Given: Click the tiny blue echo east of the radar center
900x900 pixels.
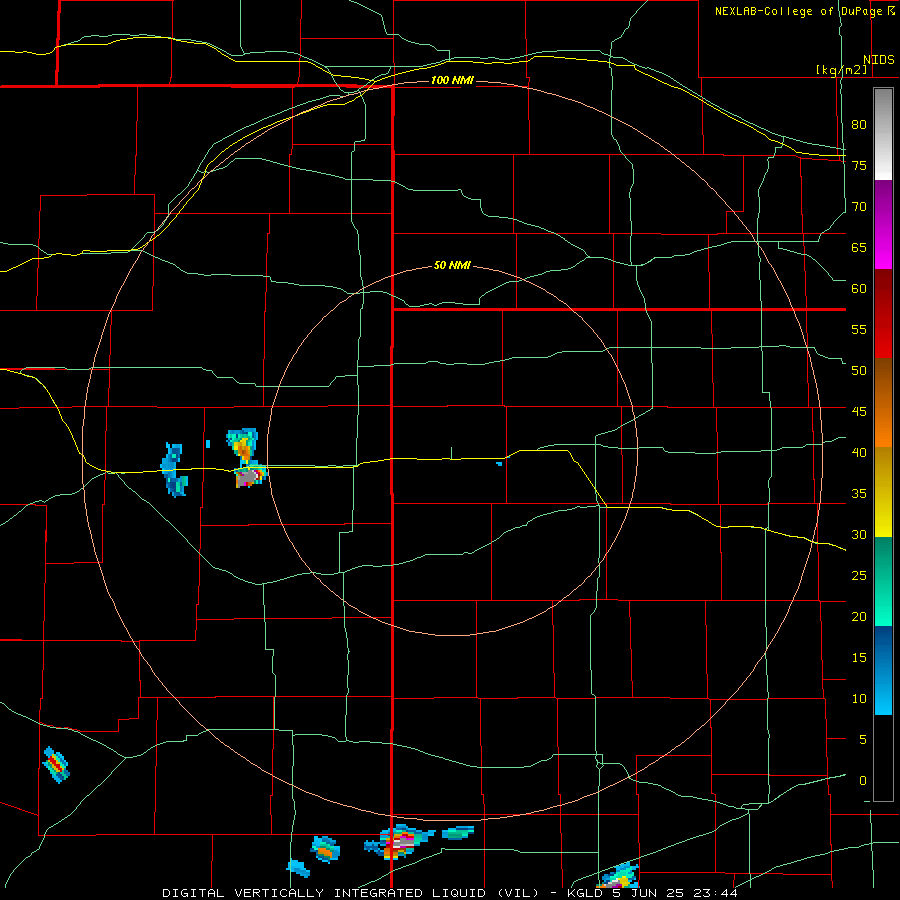Looking at the screenshot, I should [499, 463].
